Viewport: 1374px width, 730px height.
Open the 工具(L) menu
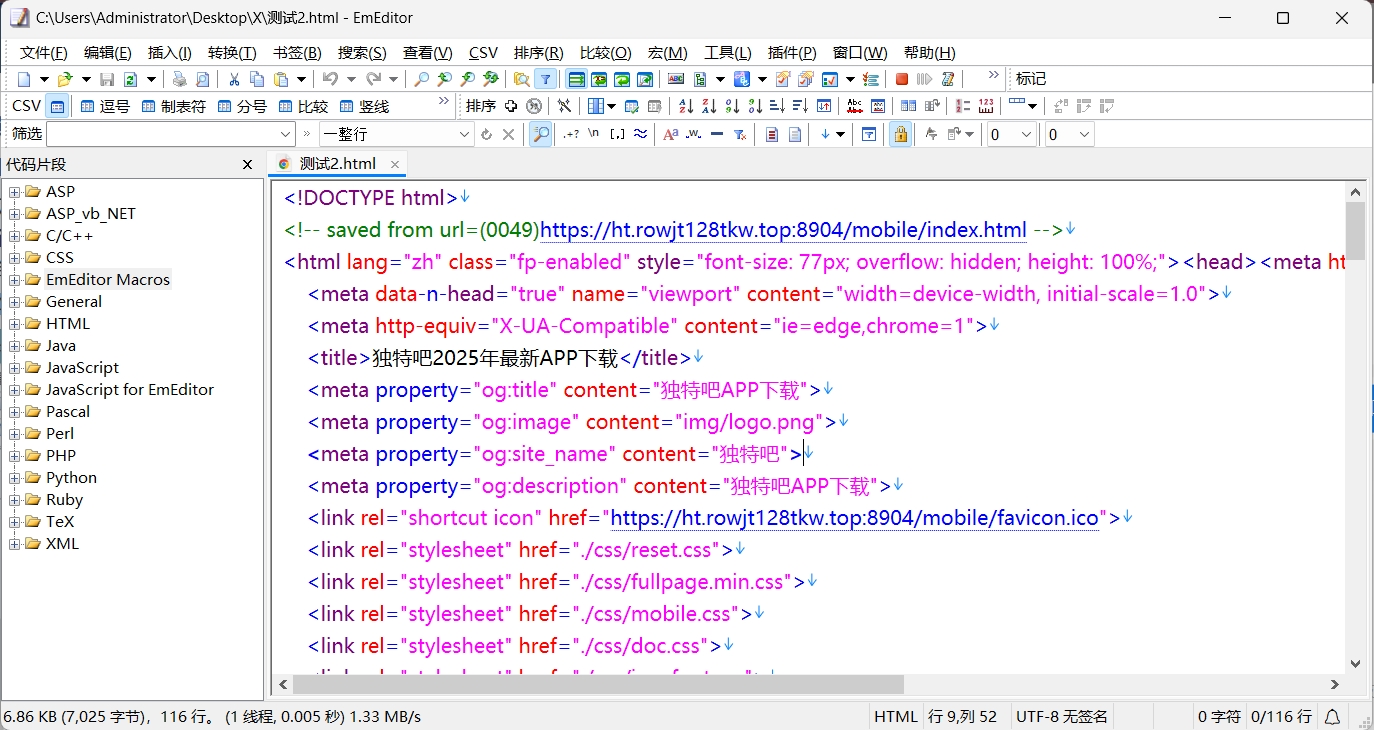click(x=728, y=53)
